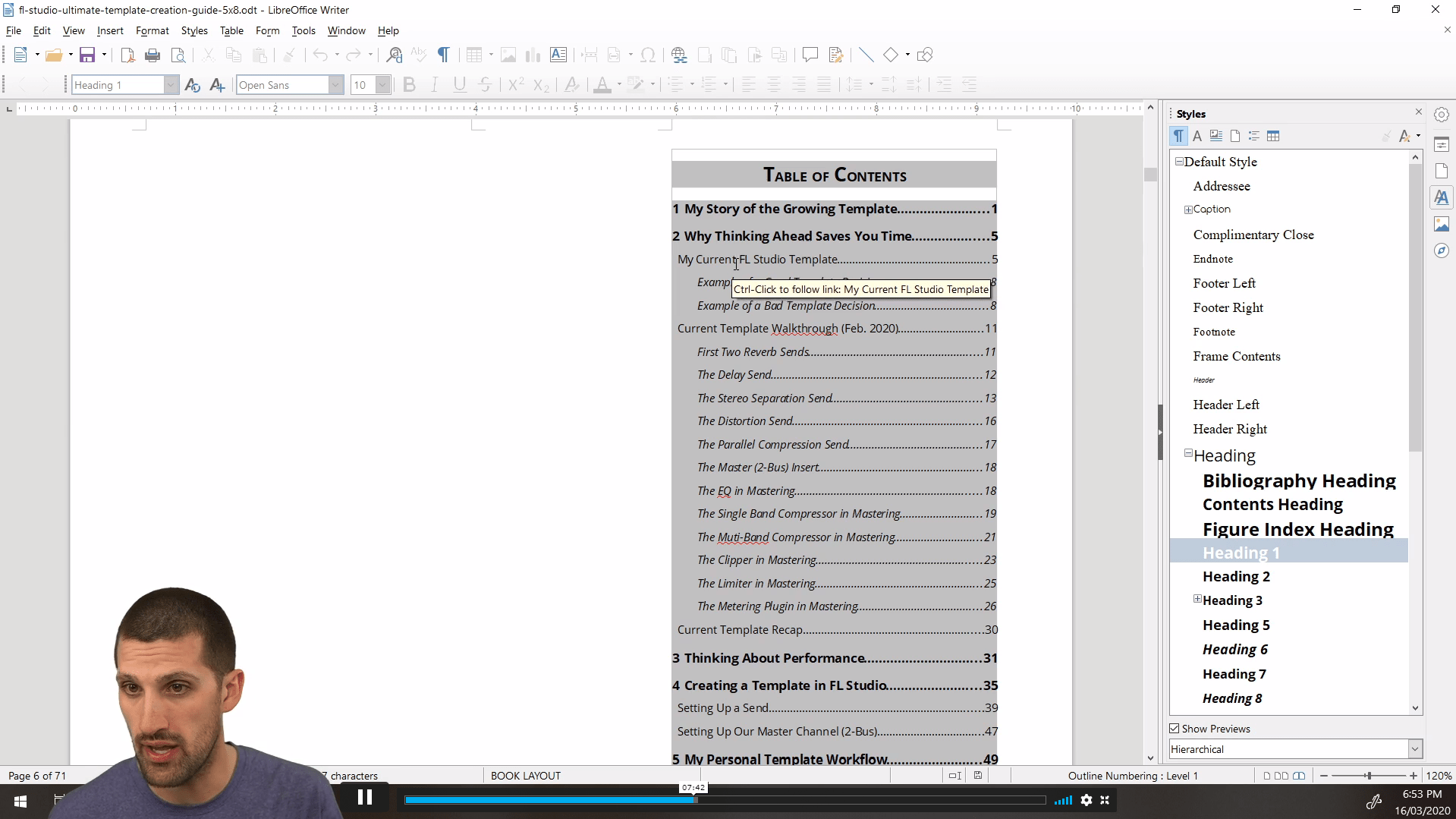Export the document directly as PDF
Screen dimensions: 1456x819
tap(127, 55)
